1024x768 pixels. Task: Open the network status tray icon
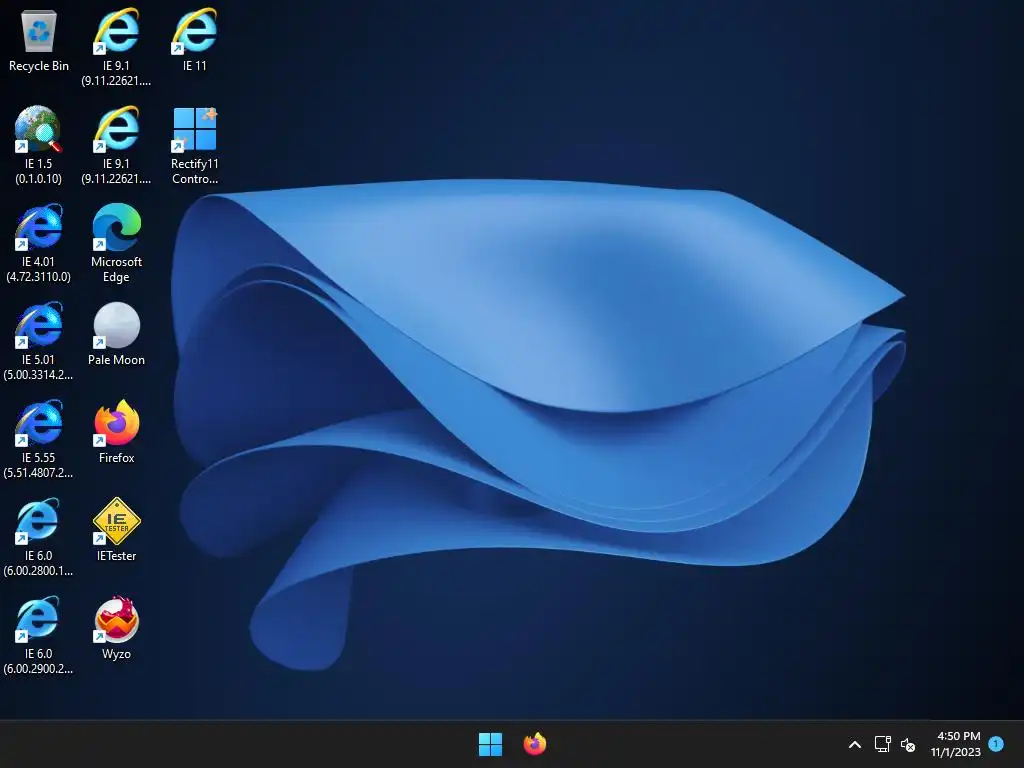tap(882, 744)
